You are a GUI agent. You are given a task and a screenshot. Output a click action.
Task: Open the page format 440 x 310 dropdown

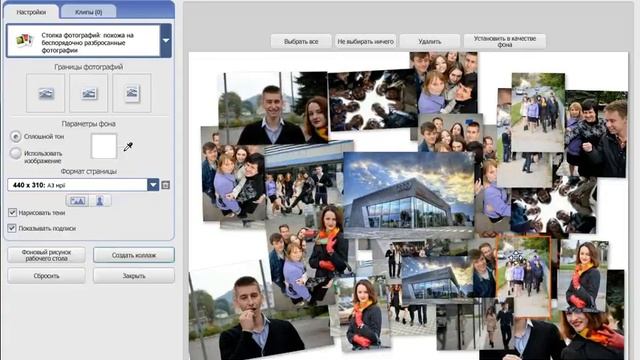pos(83,185)
